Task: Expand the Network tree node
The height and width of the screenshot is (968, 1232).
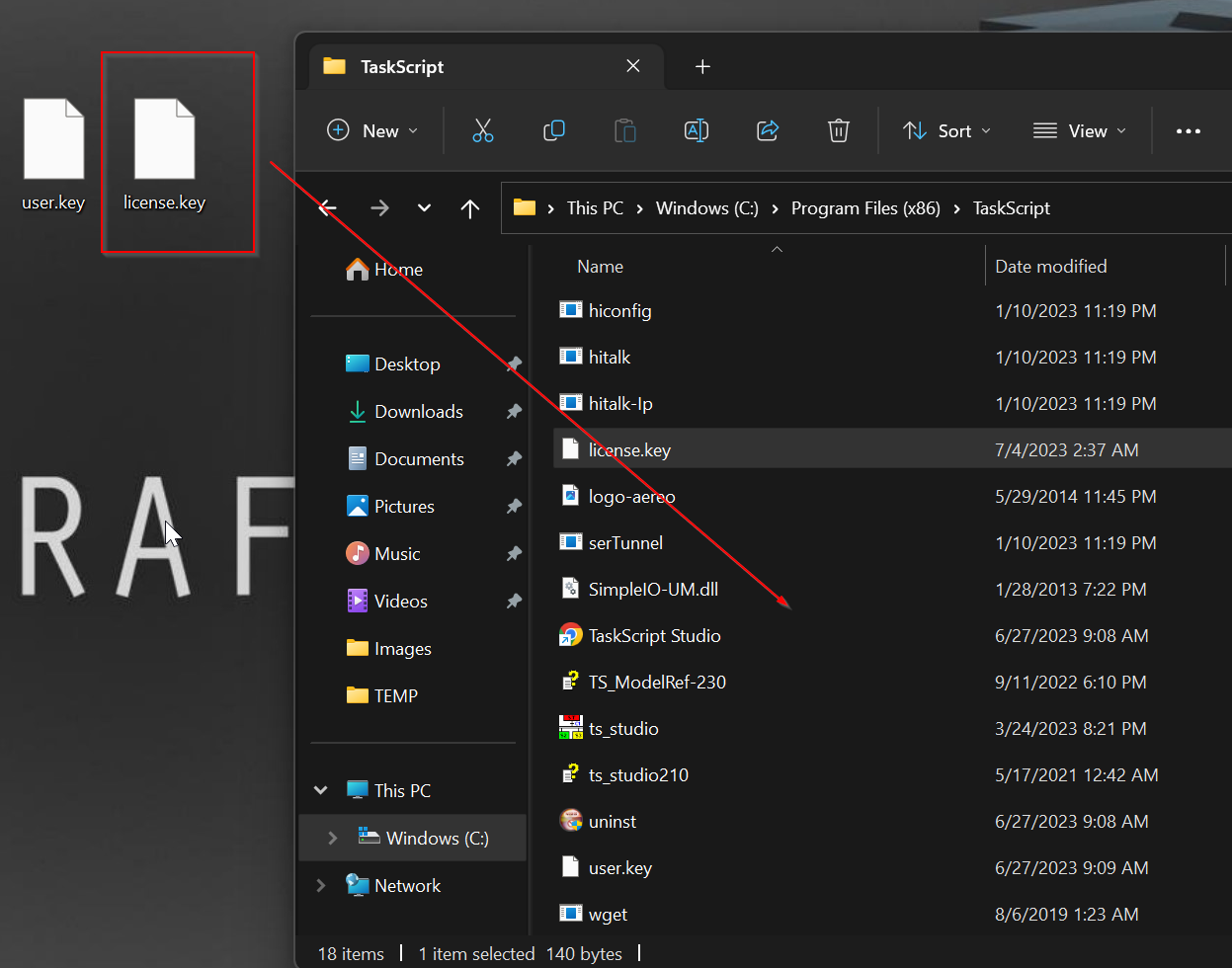Action: point(320,885)
